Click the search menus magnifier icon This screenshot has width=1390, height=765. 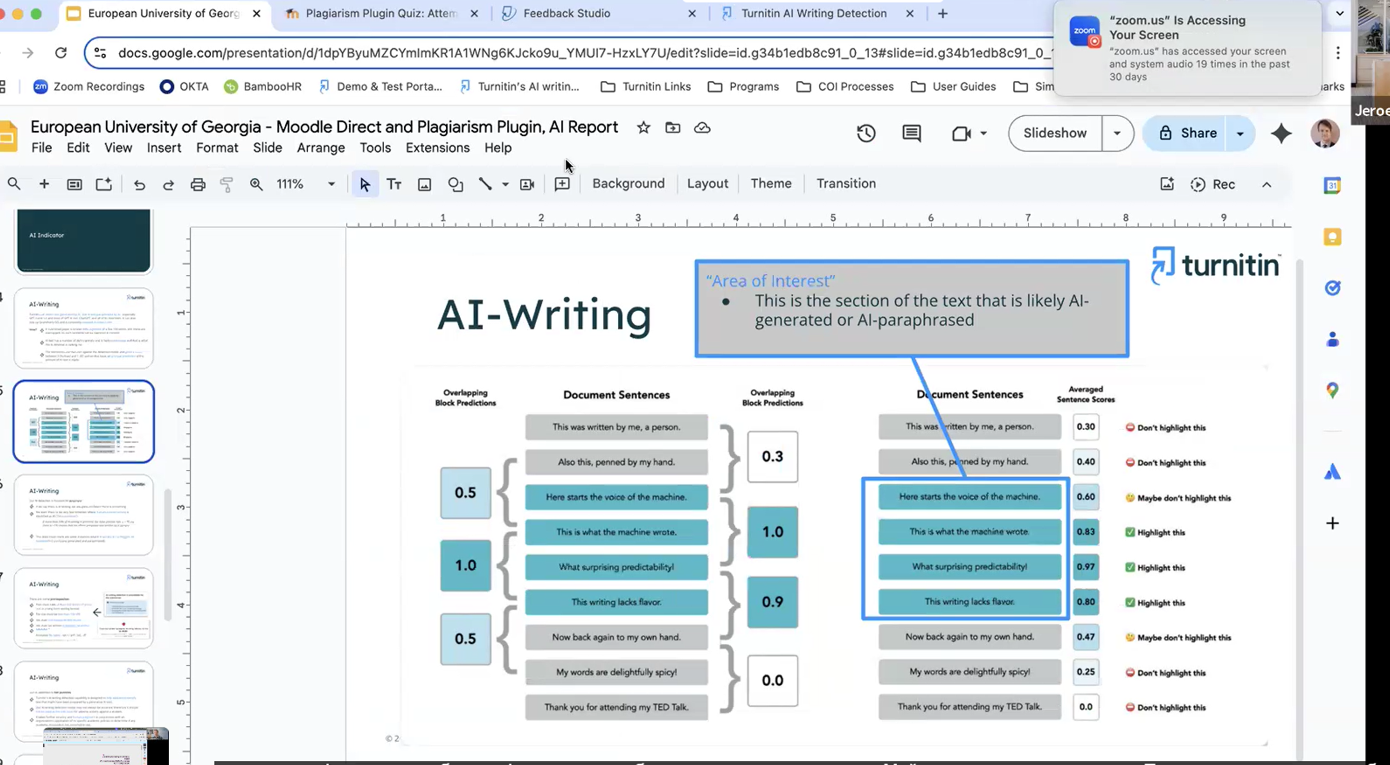click(x=14, y=184)
